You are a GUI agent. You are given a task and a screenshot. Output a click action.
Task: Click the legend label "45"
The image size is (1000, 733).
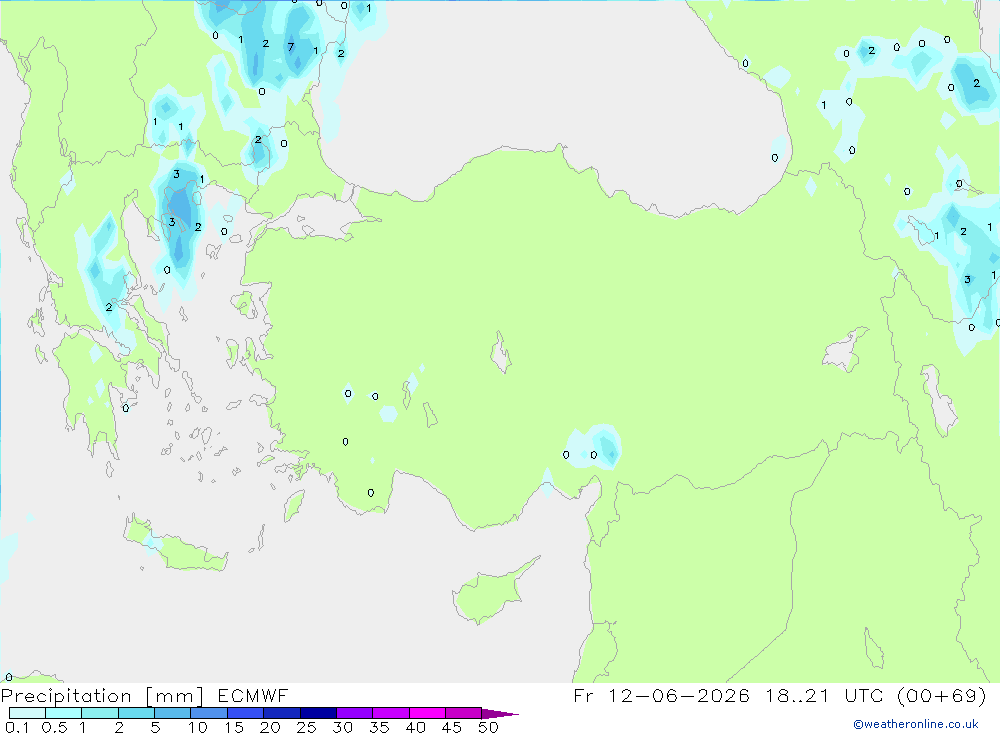452,727
